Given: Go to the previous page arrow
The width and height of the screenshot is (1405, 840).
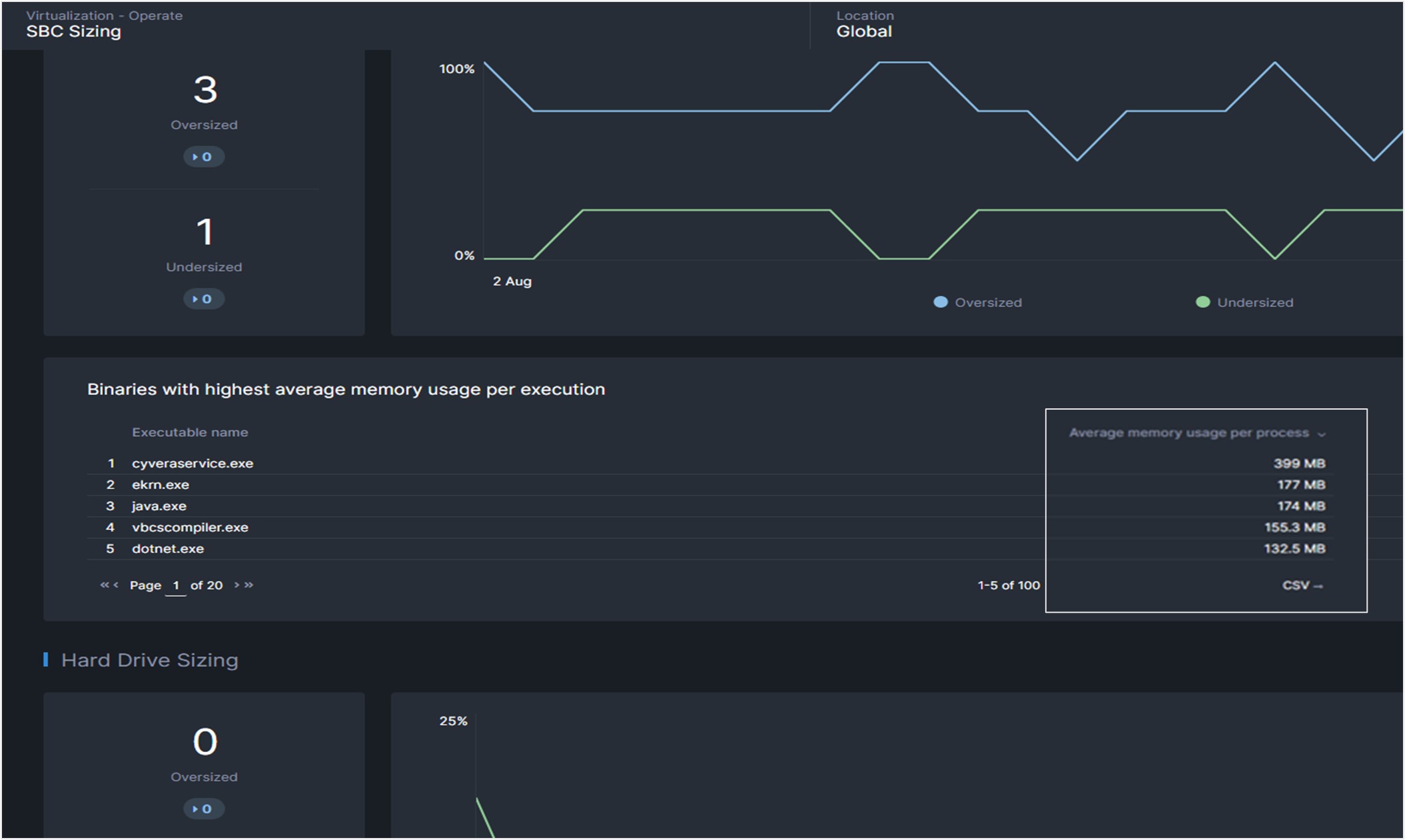Looking at the screenshot, I should (116, 585).
